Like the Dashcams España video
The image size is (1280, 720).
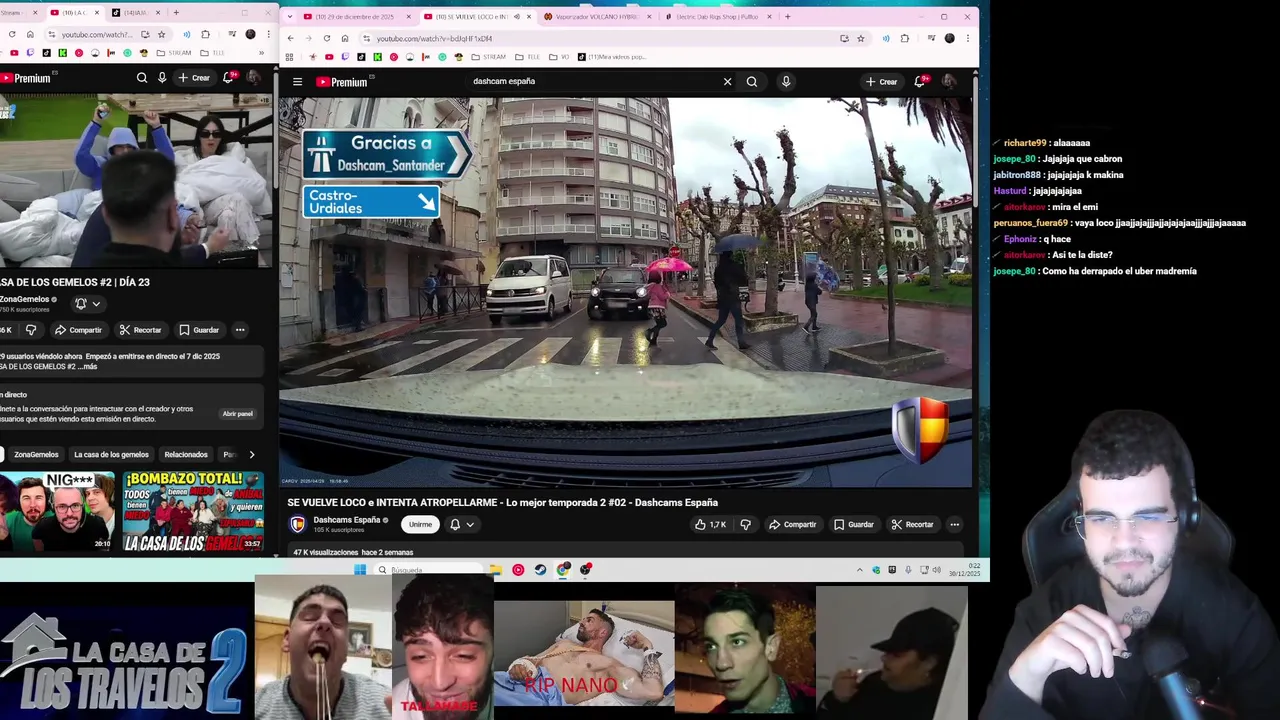(x=710, y=524)
